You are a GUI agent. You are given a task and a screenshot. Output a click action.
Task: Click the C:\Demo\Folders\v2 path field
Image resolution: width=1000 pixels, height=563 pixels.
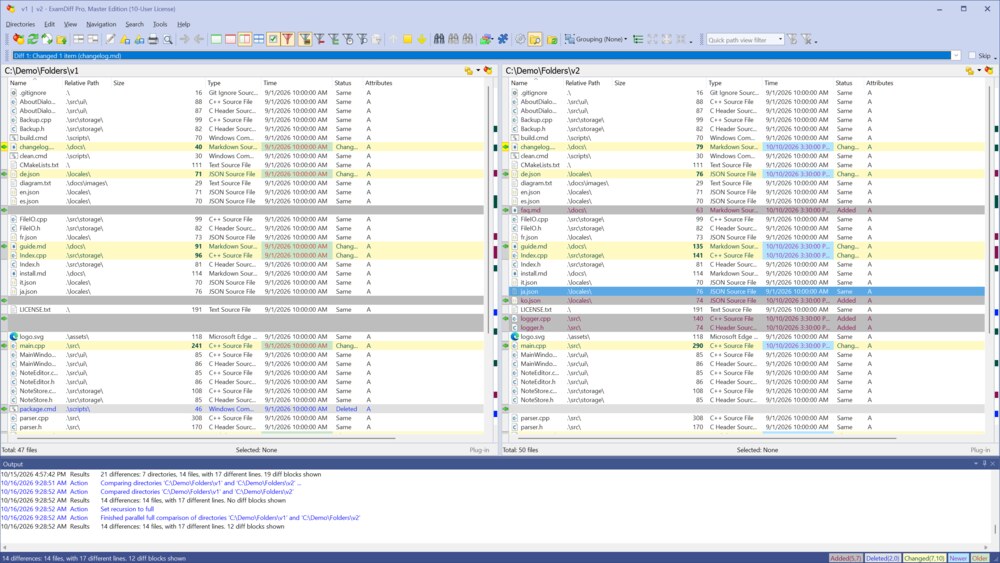733,71
